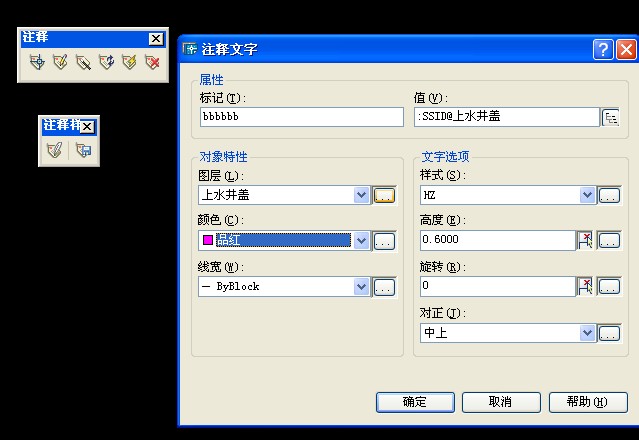This screenshot has width=639, height=440.
Task: Expand the 样式 dropdown showing HZ
Action: pyautogui.click(x=587, y=195)
